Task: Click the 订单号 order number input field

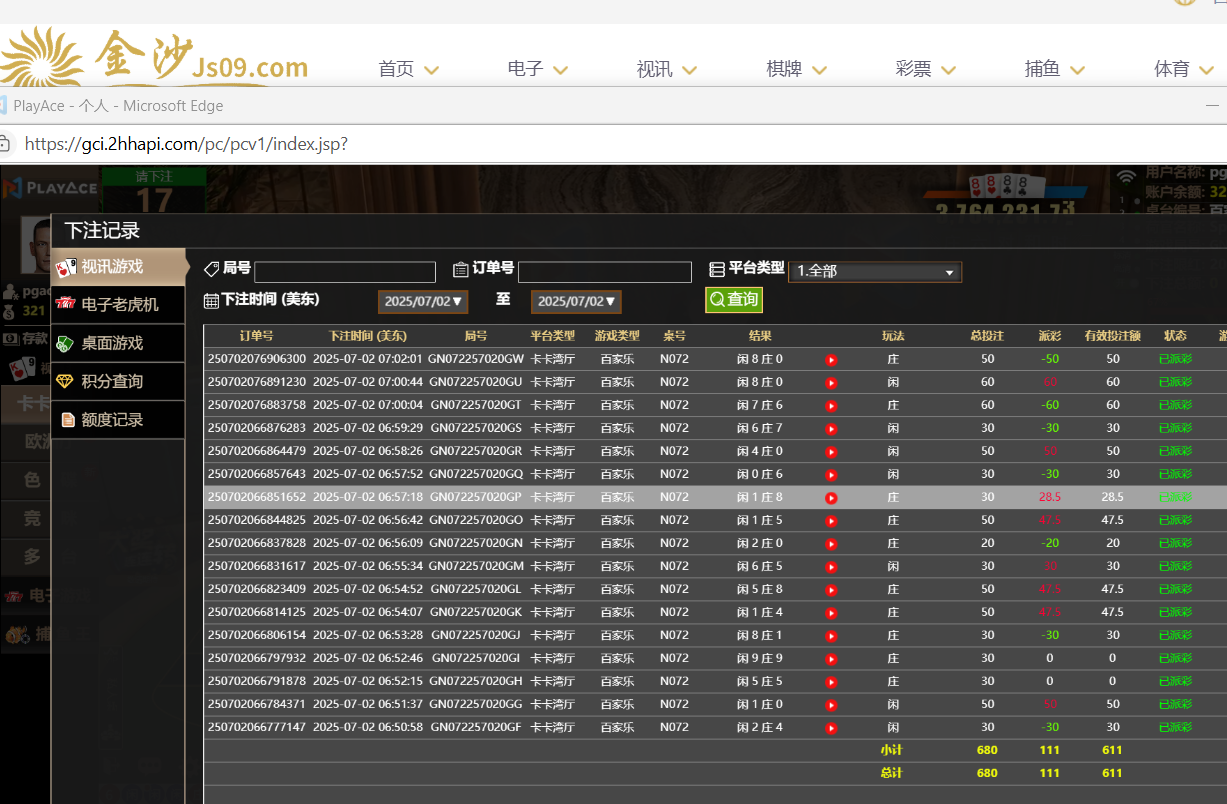Action: [x=604, y=272]
